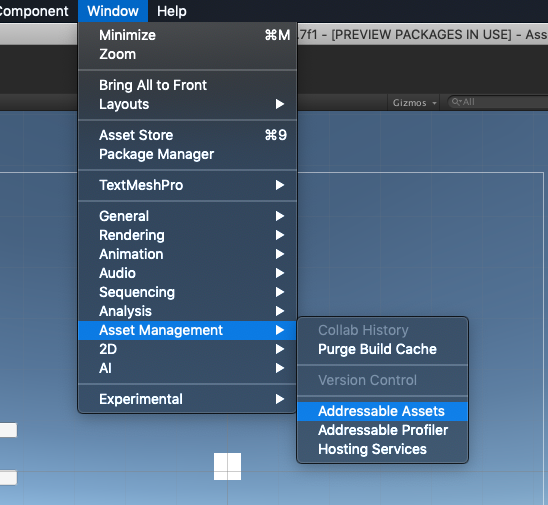548x505 pixels.
Task: Select Purge Build Cache
Action: [x=382, y=349]
